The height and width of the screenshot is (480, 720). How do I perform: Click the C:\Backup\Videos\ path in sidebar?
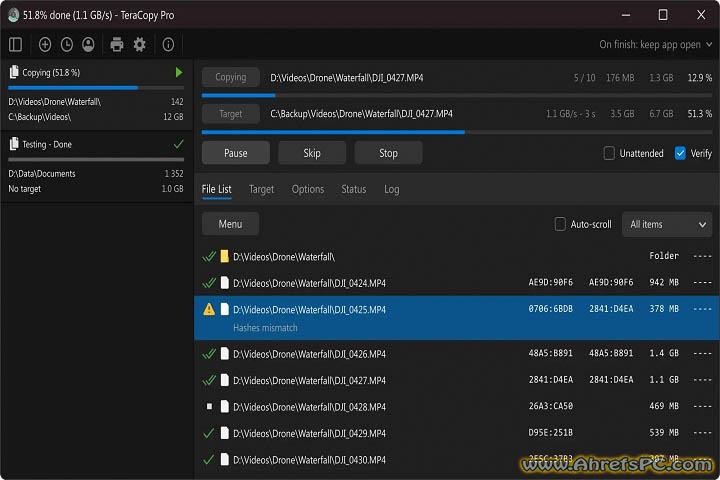point(39,117)
